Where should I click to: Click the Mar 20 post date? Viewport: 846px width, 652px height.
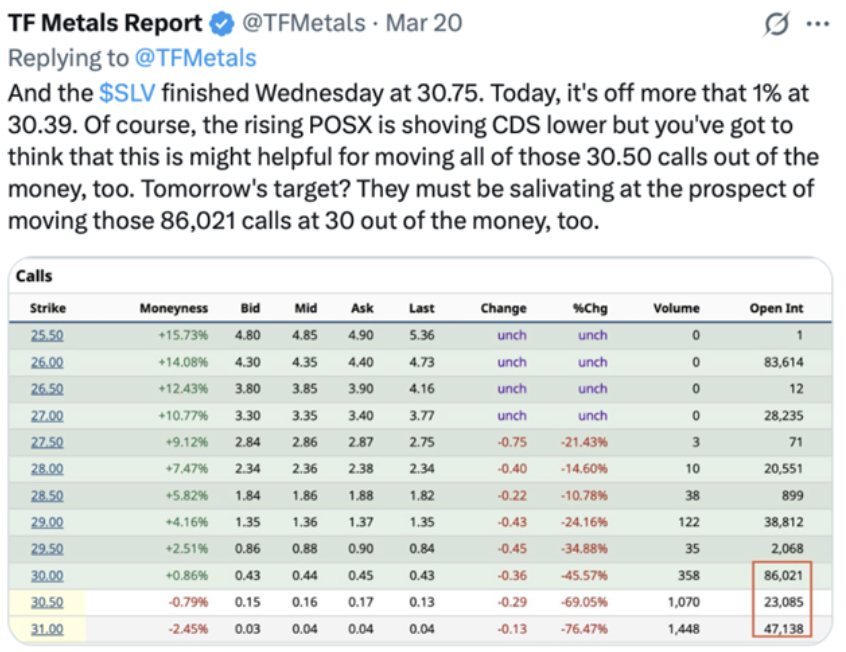[x=422, y=23]
